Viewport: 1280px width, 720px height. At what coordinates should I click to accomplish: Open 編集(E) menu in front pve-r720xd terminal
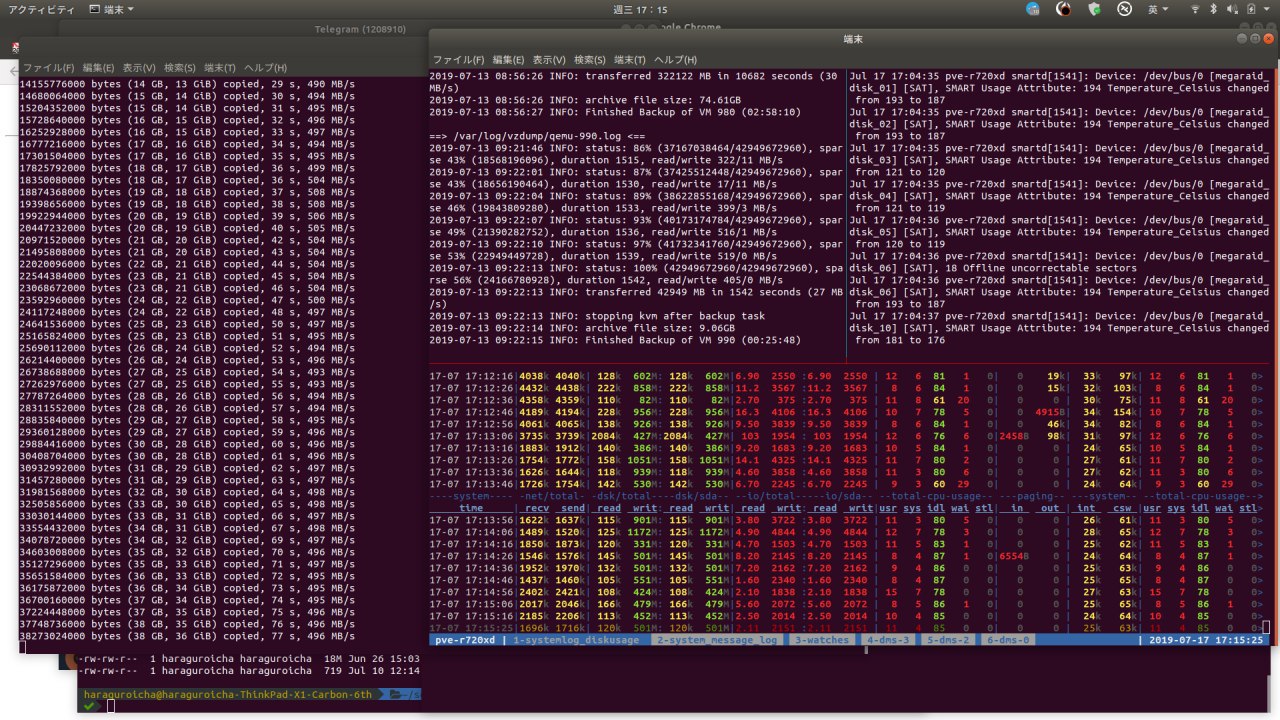pos(508,60)
